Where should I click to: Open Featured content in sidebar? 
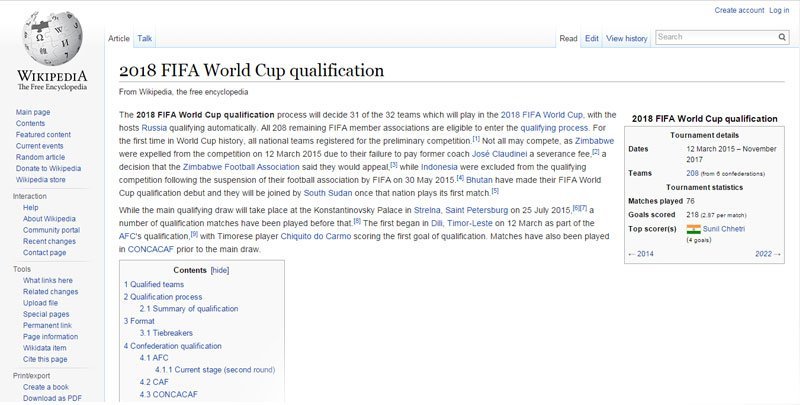pos(43,135)
